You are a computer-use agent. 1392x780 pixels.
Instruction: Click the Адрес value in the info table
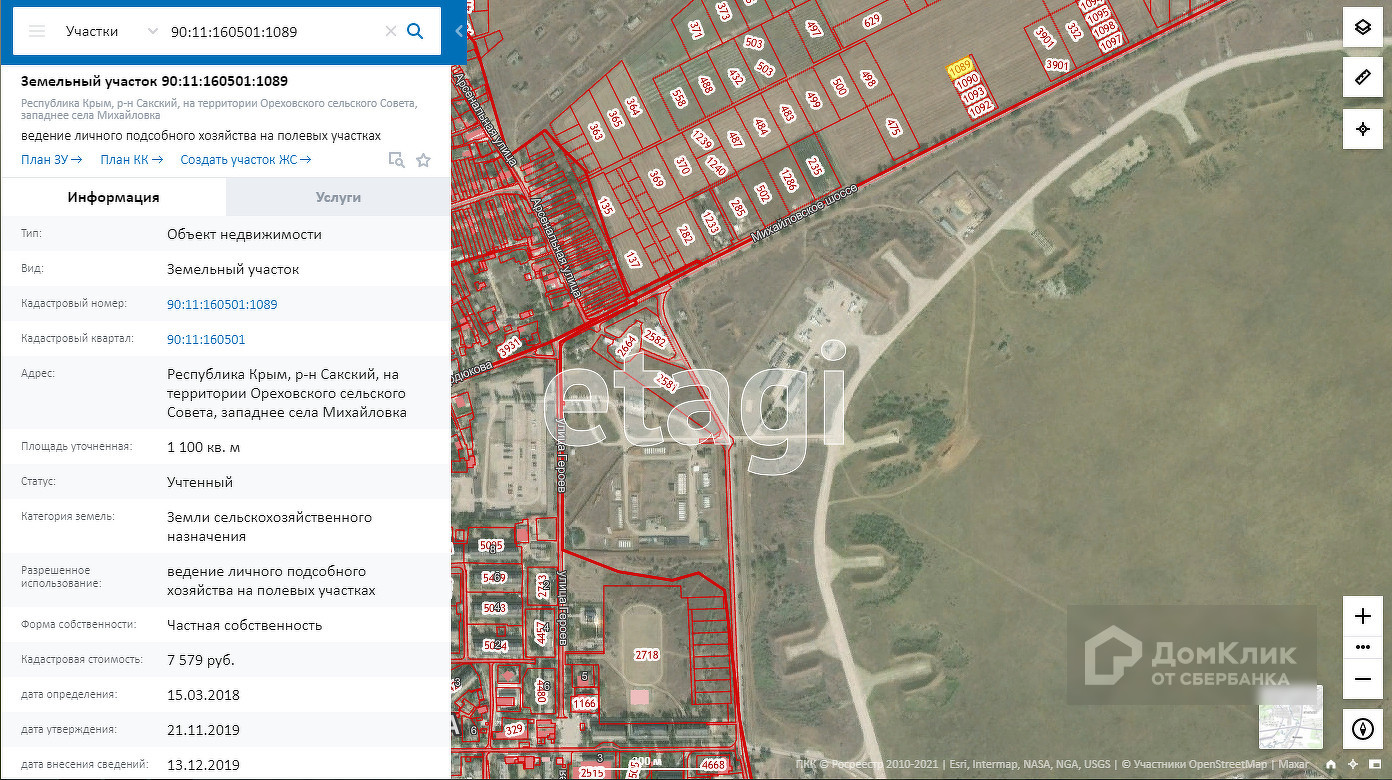click(287, 393)
